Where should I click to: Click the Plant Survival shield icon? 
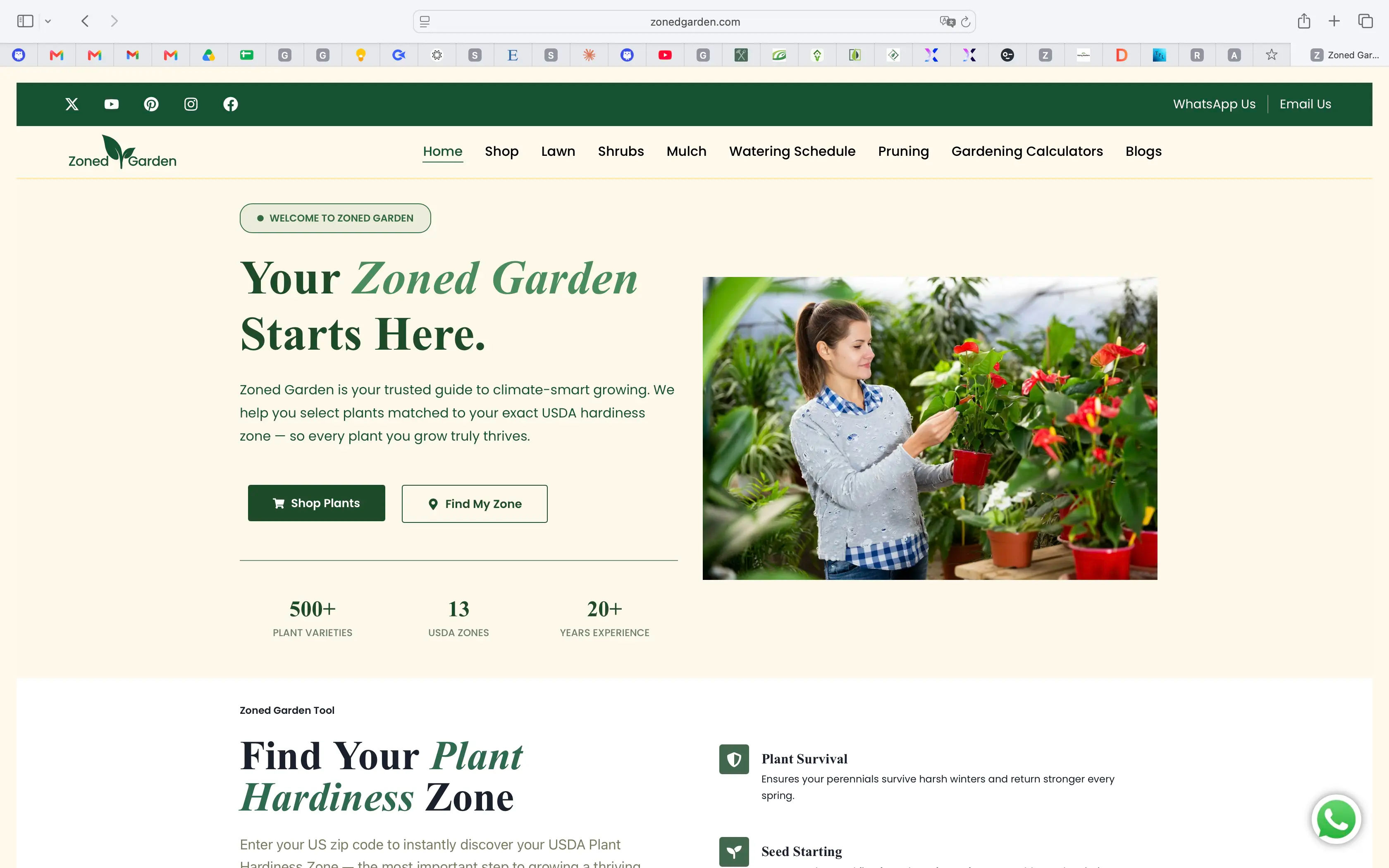pyautogui.click(x=733, y=760)
